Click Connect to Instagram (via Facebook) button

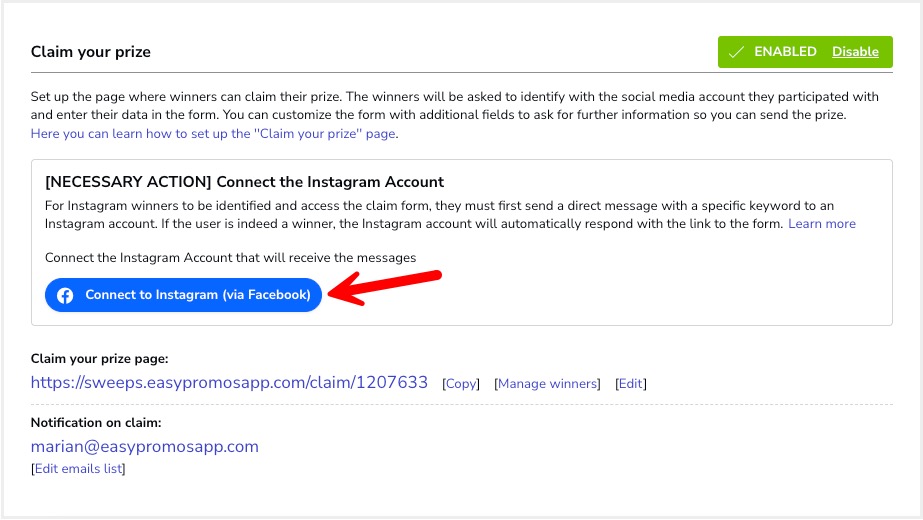pyautogui.click(x=183, y=295)
